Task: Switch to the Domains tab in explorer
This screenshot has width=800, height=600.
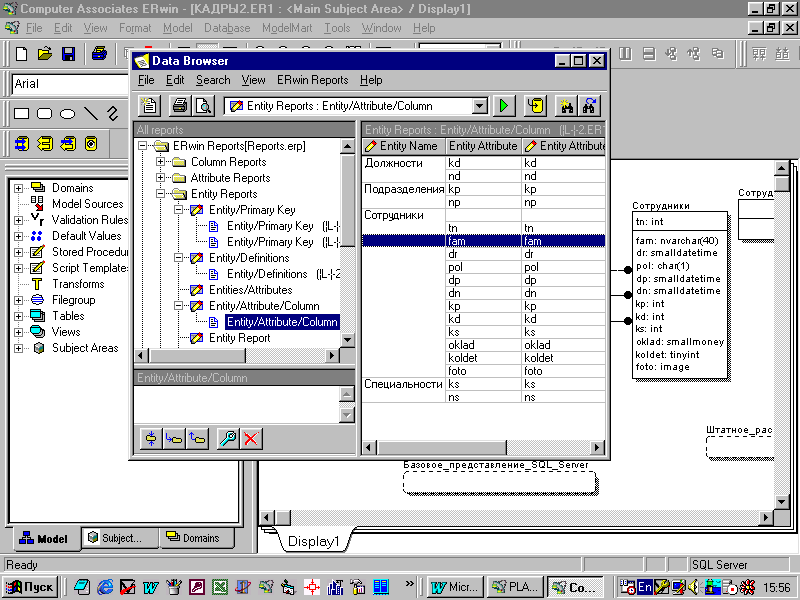Action: 197,538
